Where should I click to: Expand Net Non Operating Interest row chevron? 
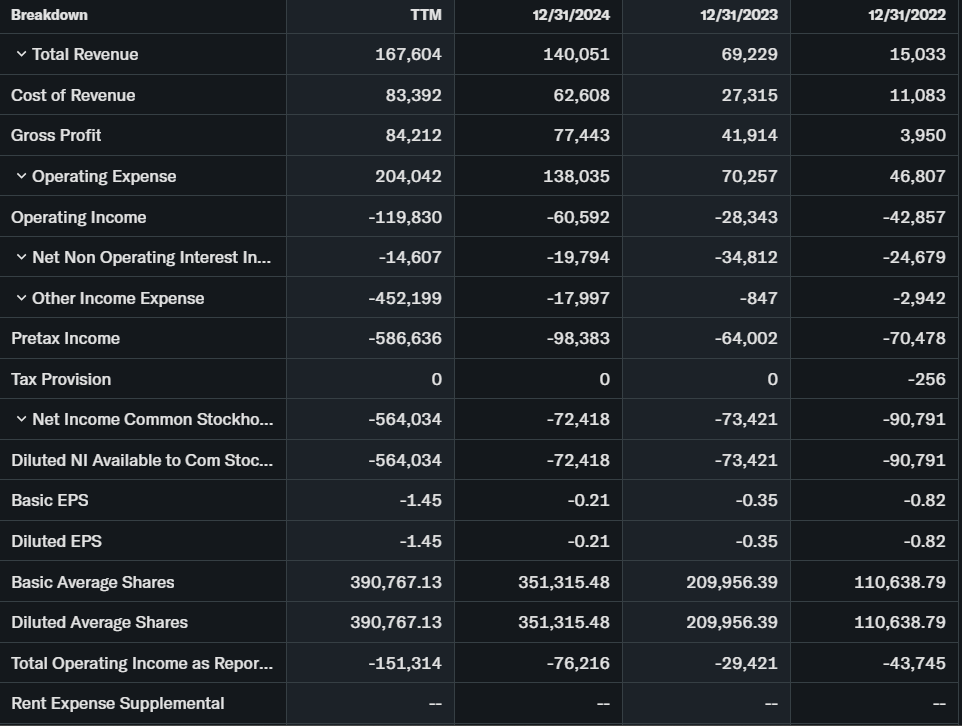pyautogui.click(x=21, y=257)
